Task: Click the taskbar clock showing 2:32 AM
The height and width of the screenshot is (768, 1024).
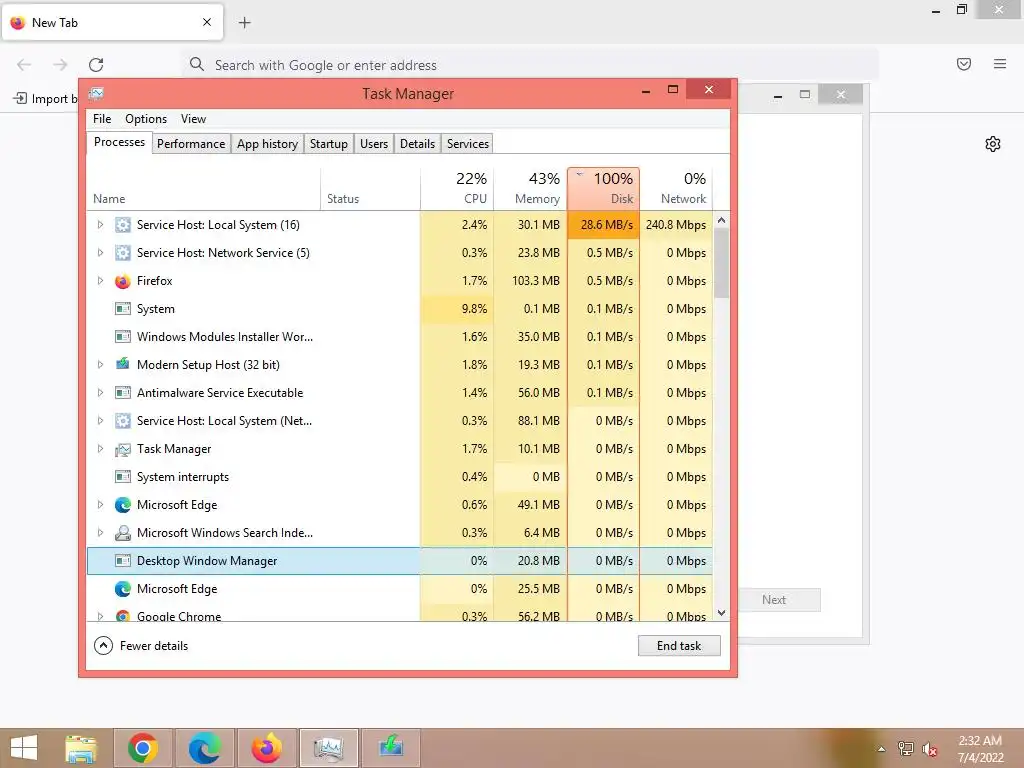Action: click(980, 749)
